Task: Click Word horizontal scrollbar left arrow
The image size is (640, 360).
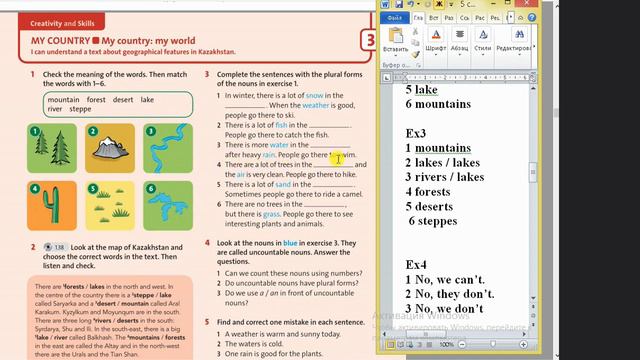Action: point(384,334)
